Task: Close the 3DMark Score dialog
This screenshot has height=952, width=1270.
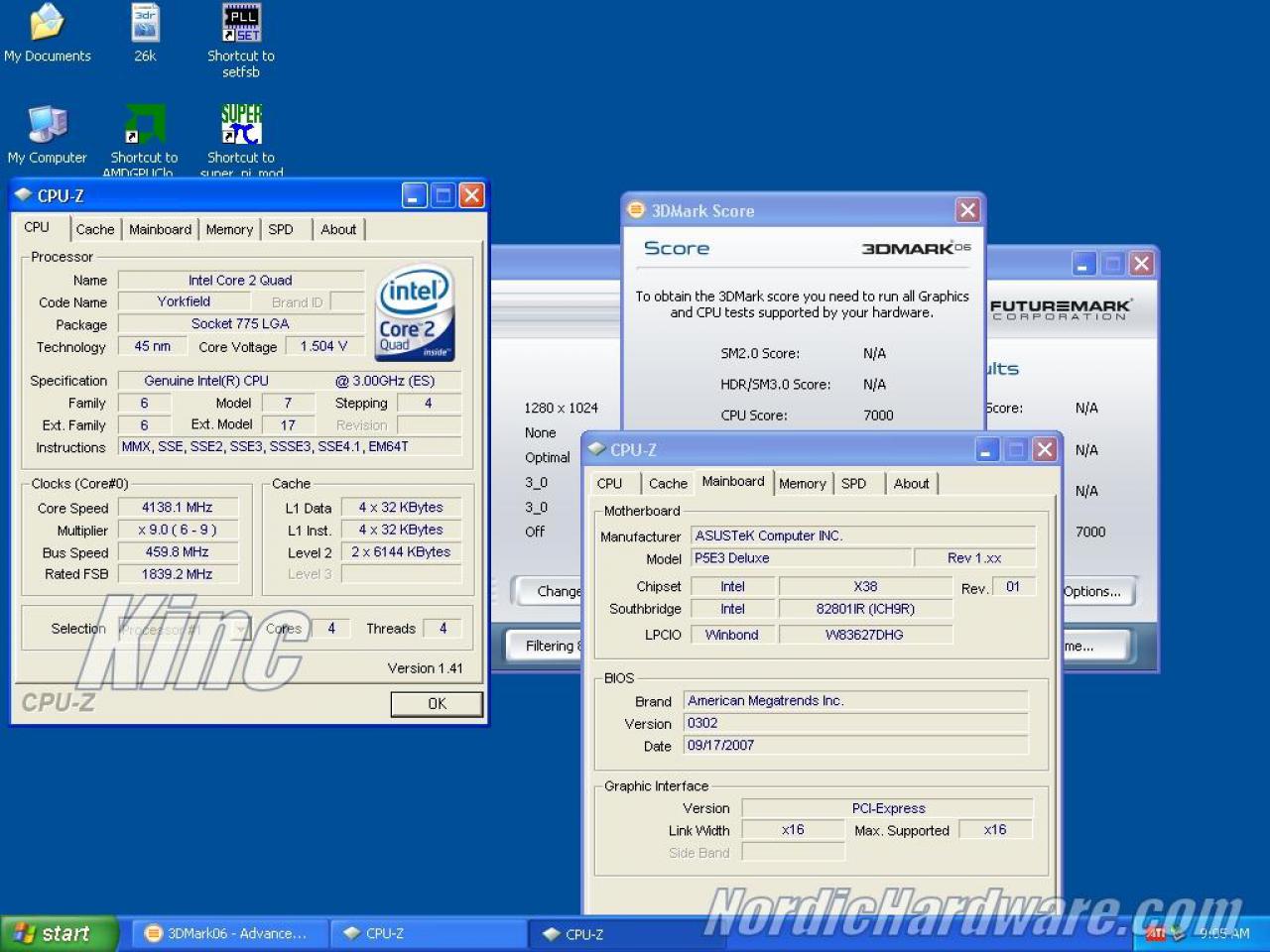Action: pyautogui.click(x=967, y=210)
